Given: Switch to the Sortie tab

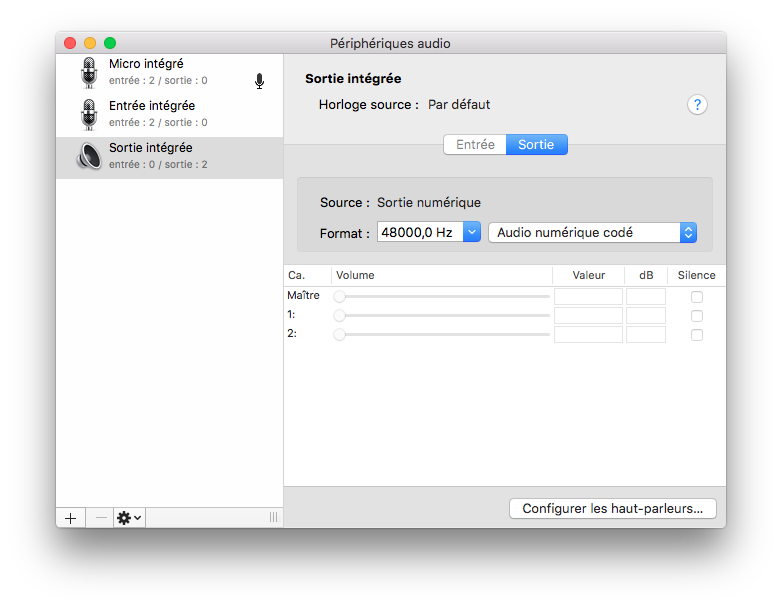Looking at the screenshot, I should [537, 145].
